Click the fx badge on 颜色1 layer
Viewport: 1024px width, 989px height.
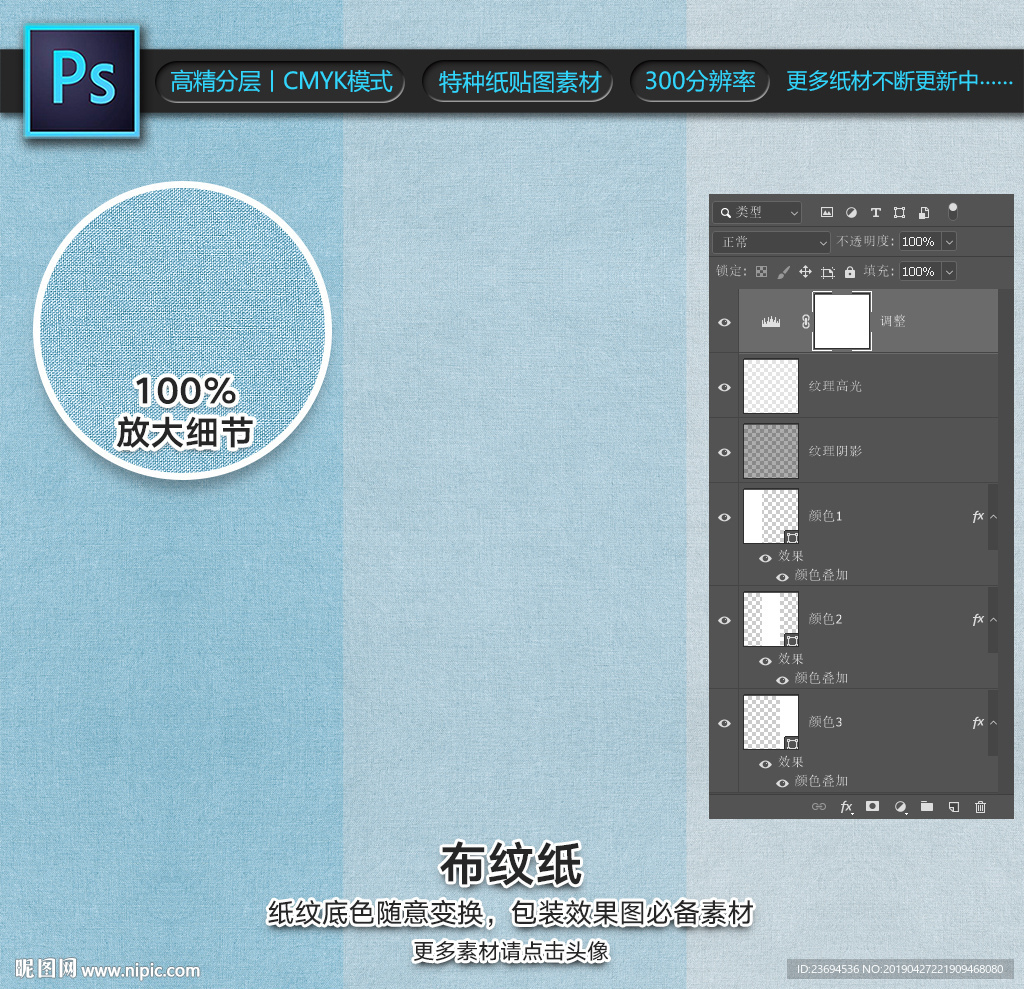click(x=978, y=517)
